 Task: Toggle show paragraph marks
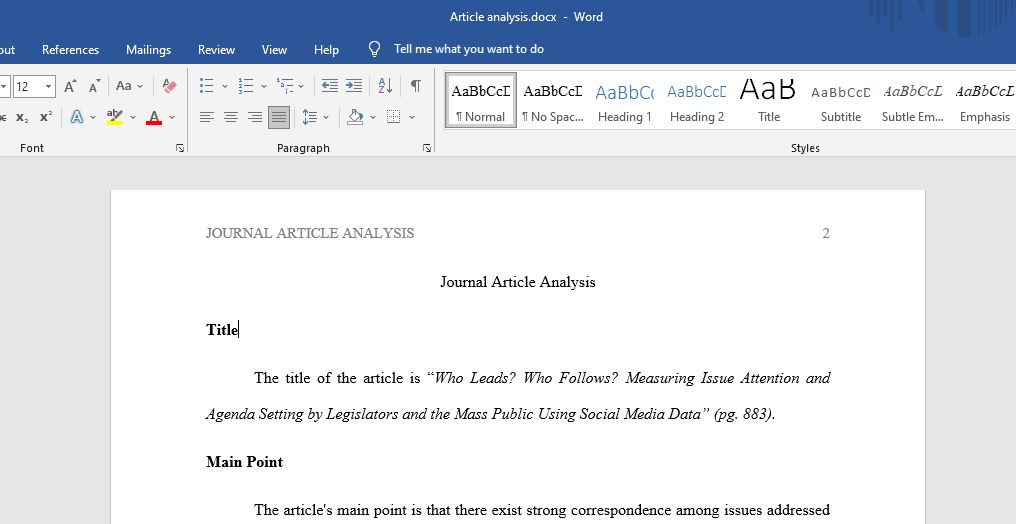pyautogui.click(x=416, y=85)
